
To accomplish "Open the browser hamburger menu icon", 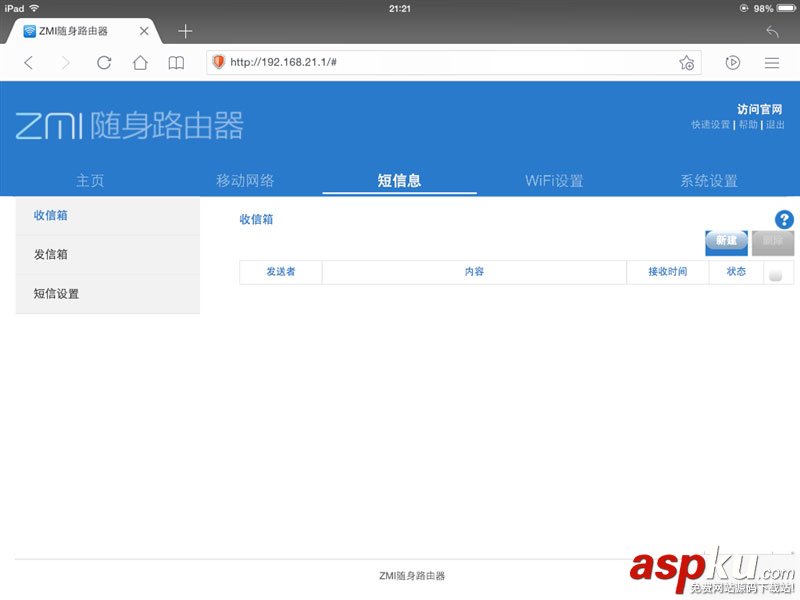I will pos(772,62).
